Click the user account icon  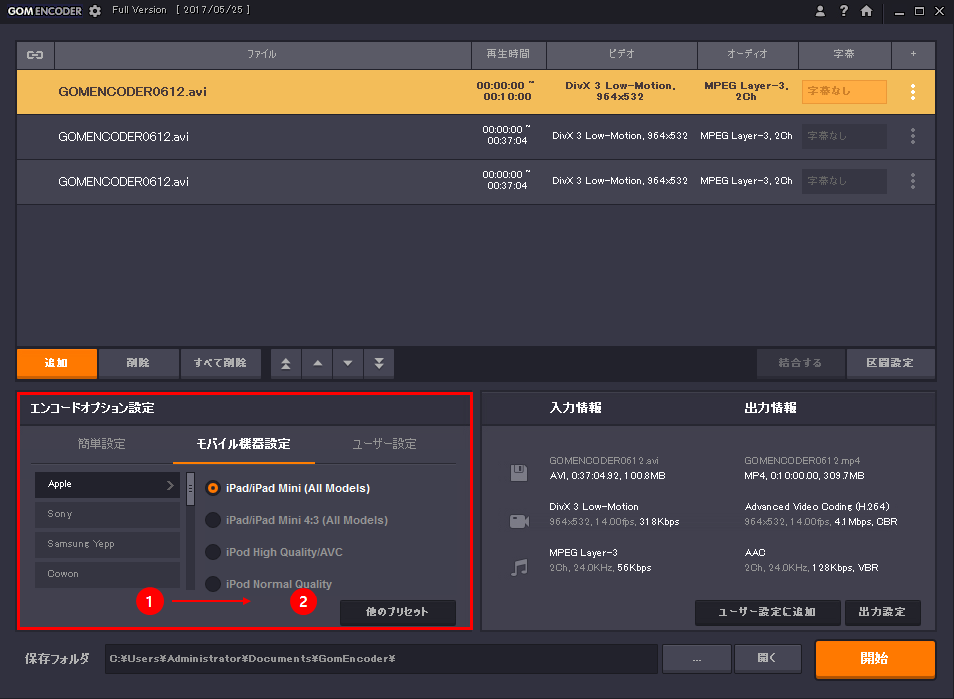820,11
